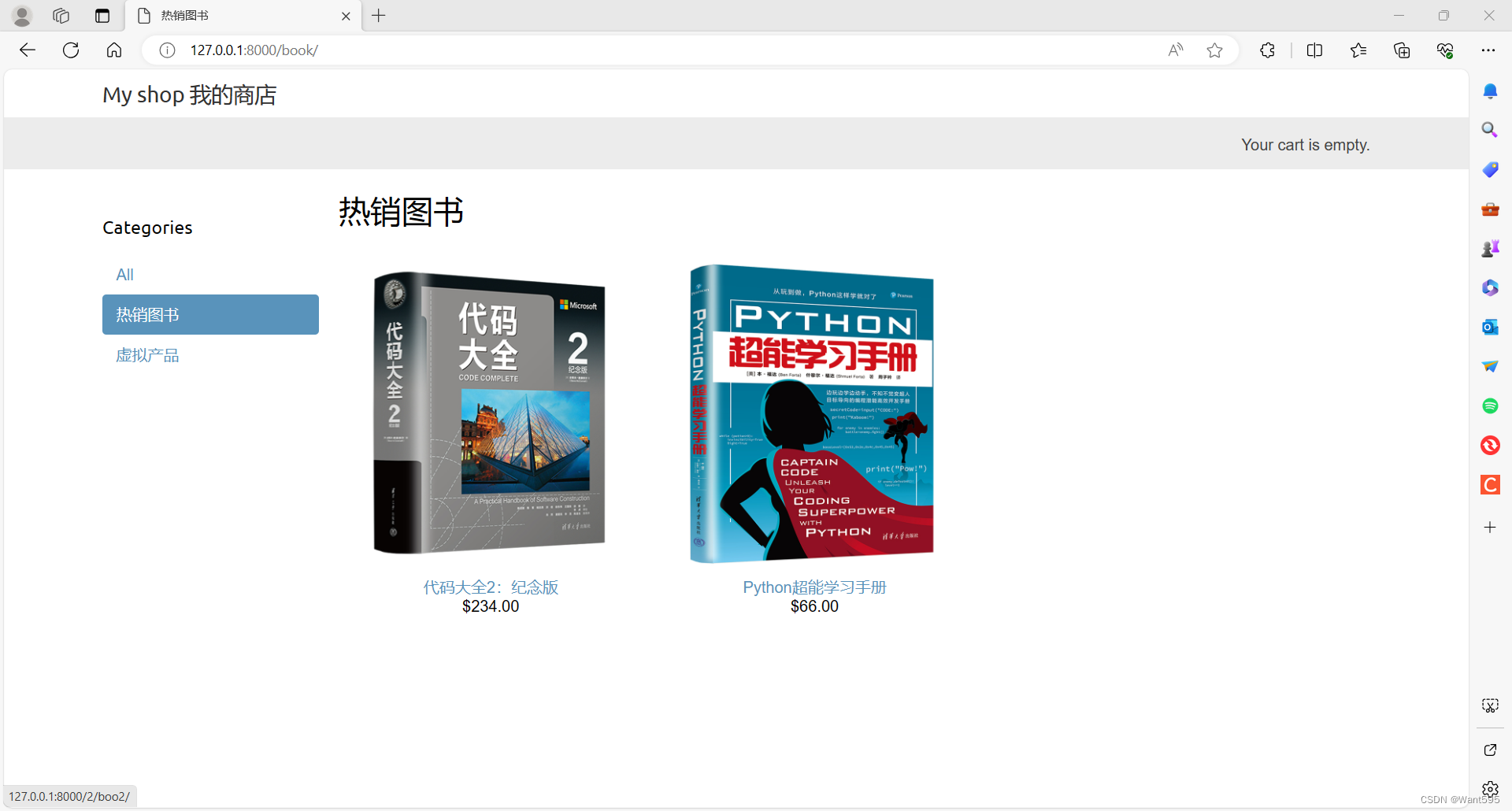Screen dimensions: 1512x811
Task: Activate Read Aloud icon in address bar
Action: [x=1175, y=50]
